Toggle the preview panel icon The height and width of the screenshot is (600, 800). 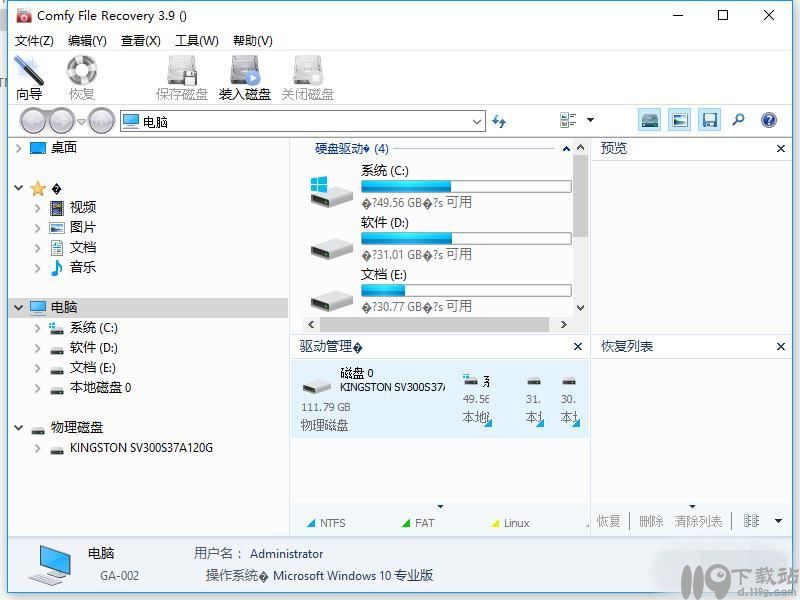[680, 120]
